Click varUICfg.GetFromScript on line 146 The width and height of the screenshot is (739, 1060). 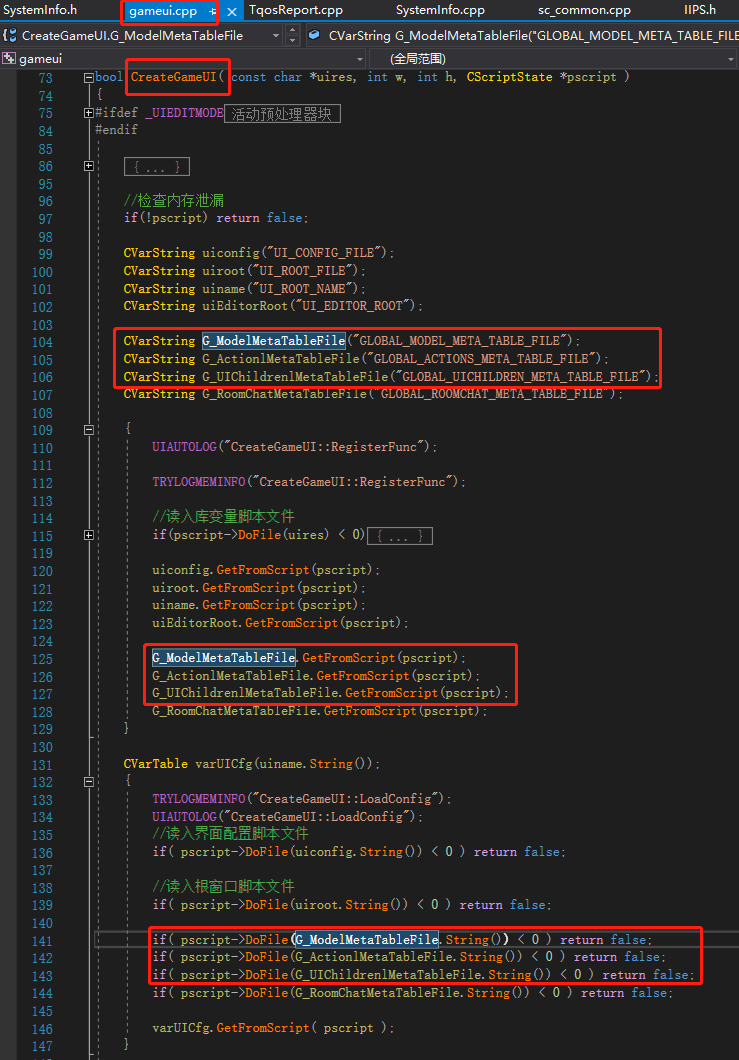click(x=231, y=1028)
